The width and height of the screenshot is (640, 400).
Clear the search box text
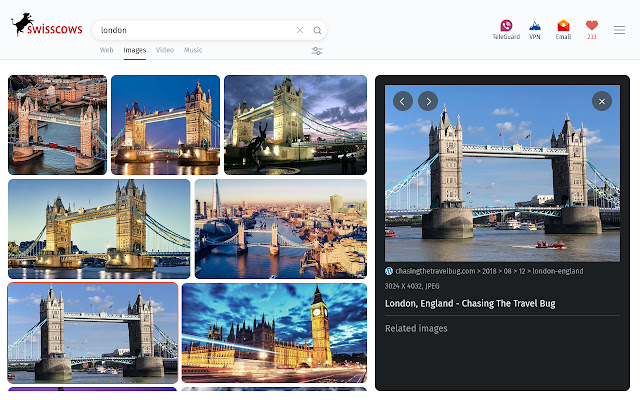[x=300, y=30]
